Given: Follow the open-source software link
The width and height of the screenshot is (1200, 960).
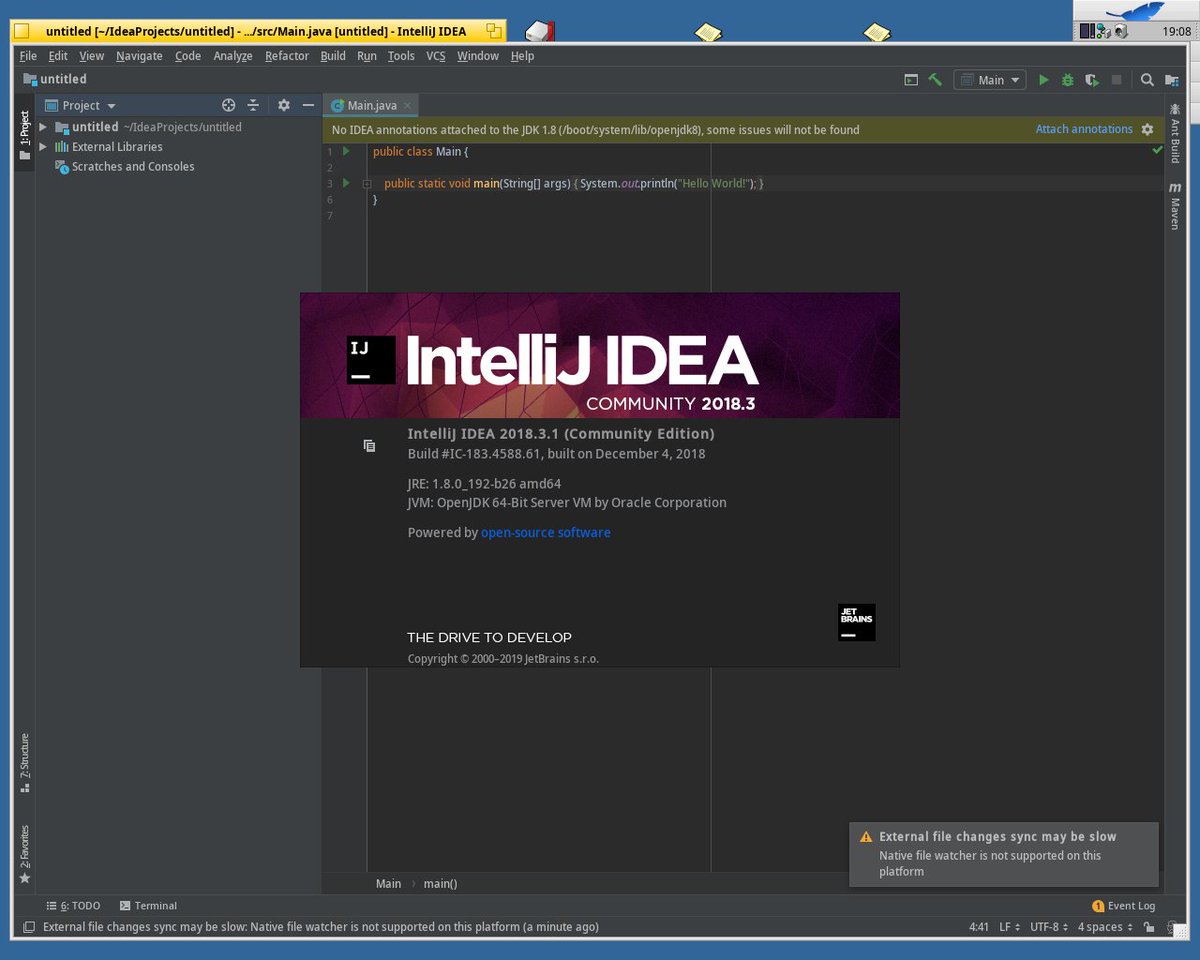Looking at the screenshot, I should point(545,532).
